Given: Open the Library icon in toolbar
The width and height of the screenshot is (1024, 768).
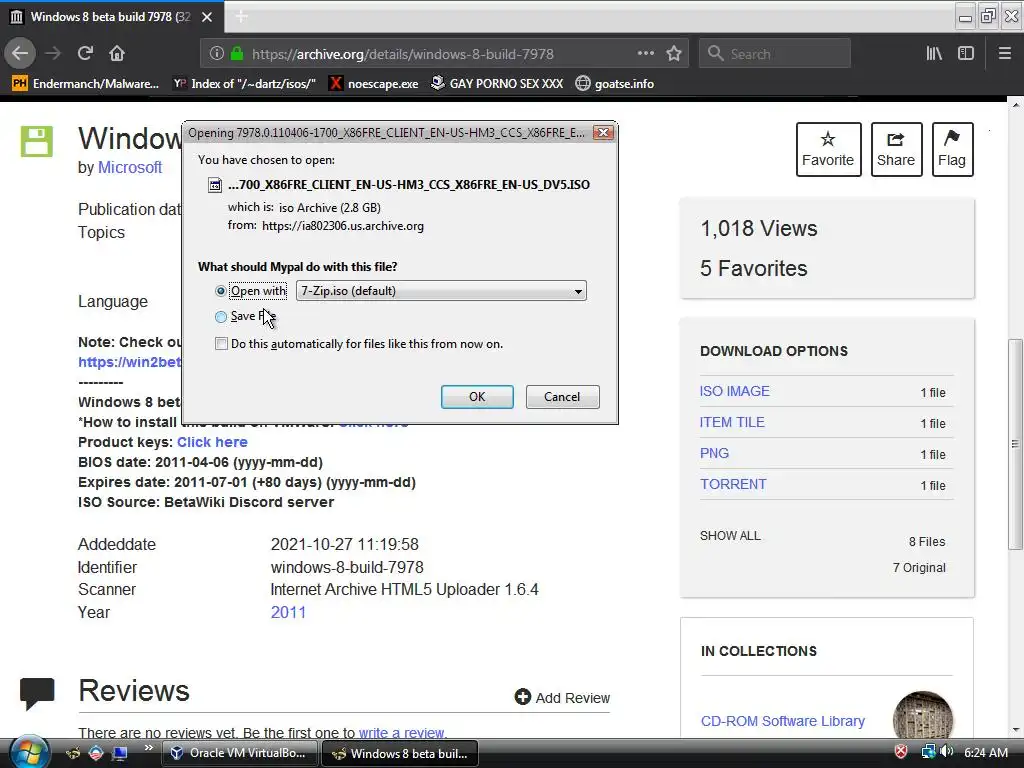Looking at the screenshot, I should point(934,54).
